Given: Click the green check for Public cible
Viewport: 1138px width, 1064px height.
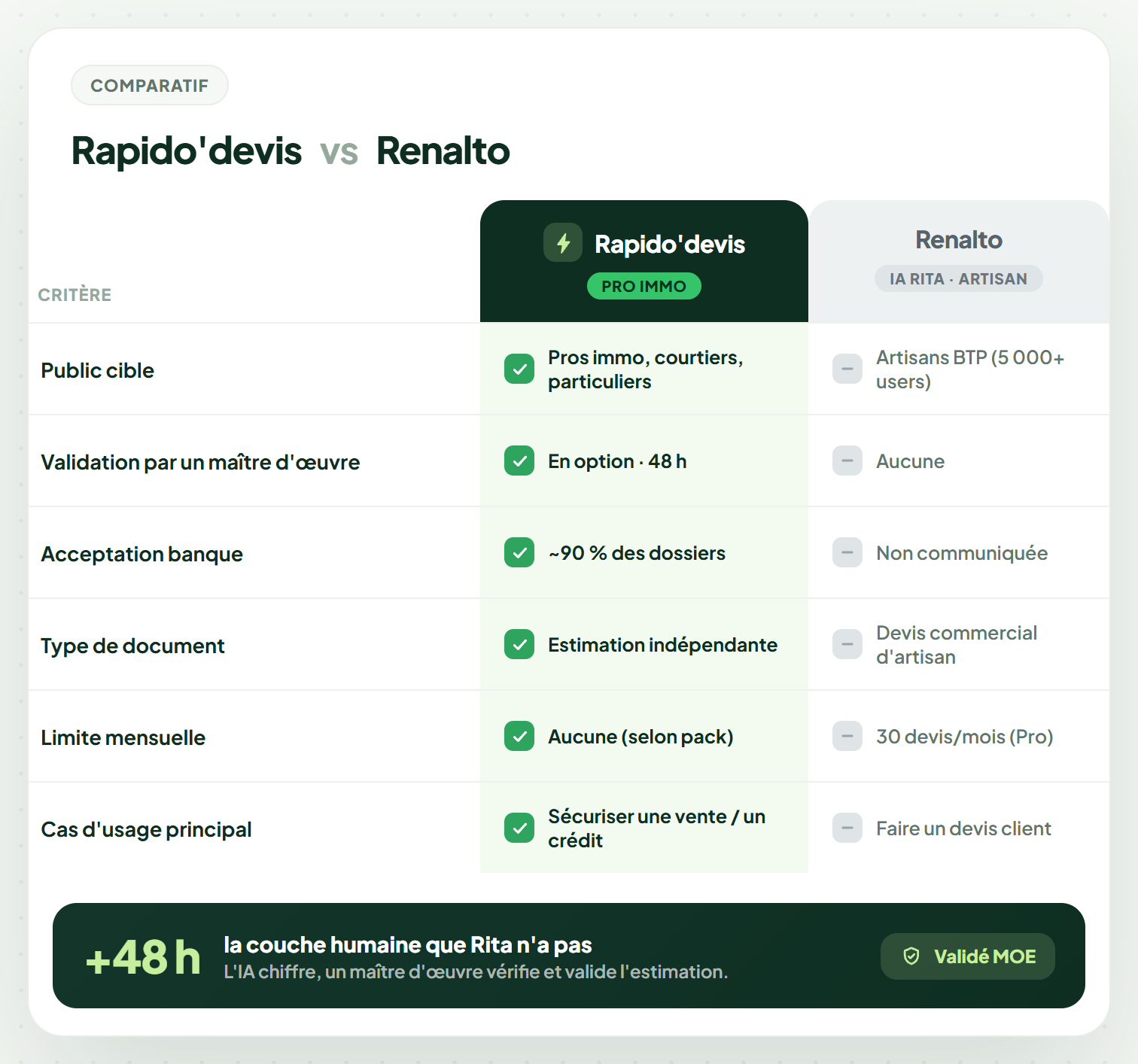Looking at the screenshot, I should 519,369.
